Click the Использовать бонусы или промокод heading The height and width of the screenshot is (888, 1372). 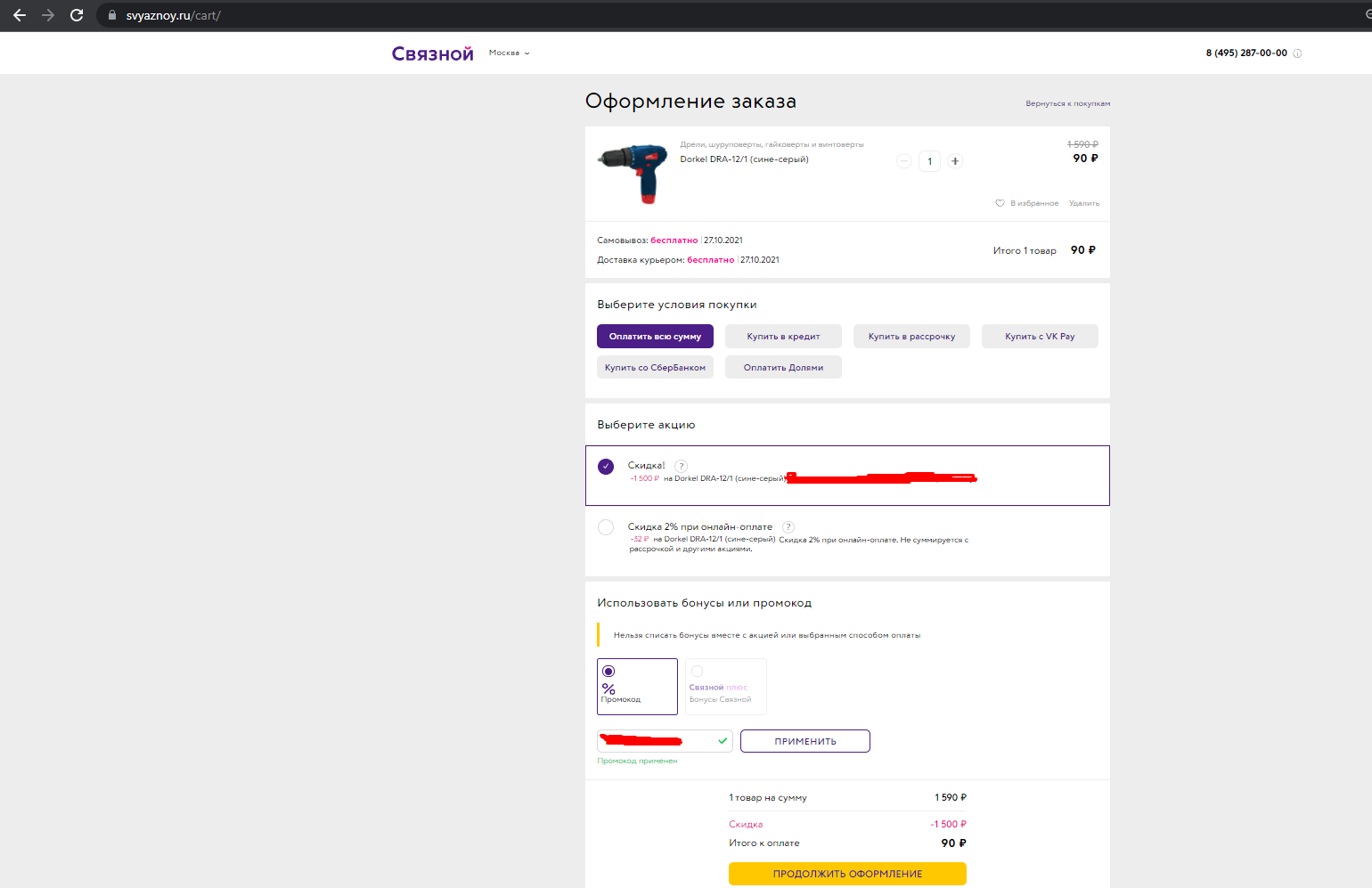tap(705, 603)
